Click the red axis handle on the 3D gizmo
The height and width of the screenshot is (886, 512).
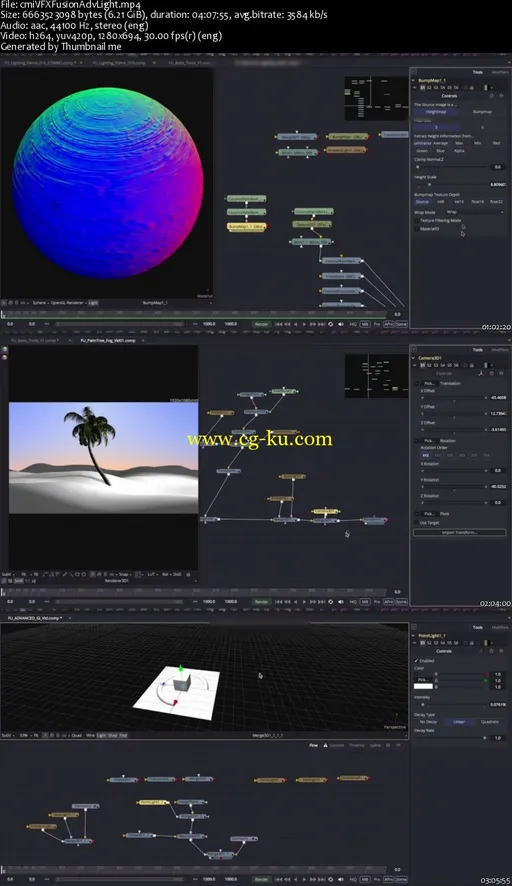pos(175,702)
